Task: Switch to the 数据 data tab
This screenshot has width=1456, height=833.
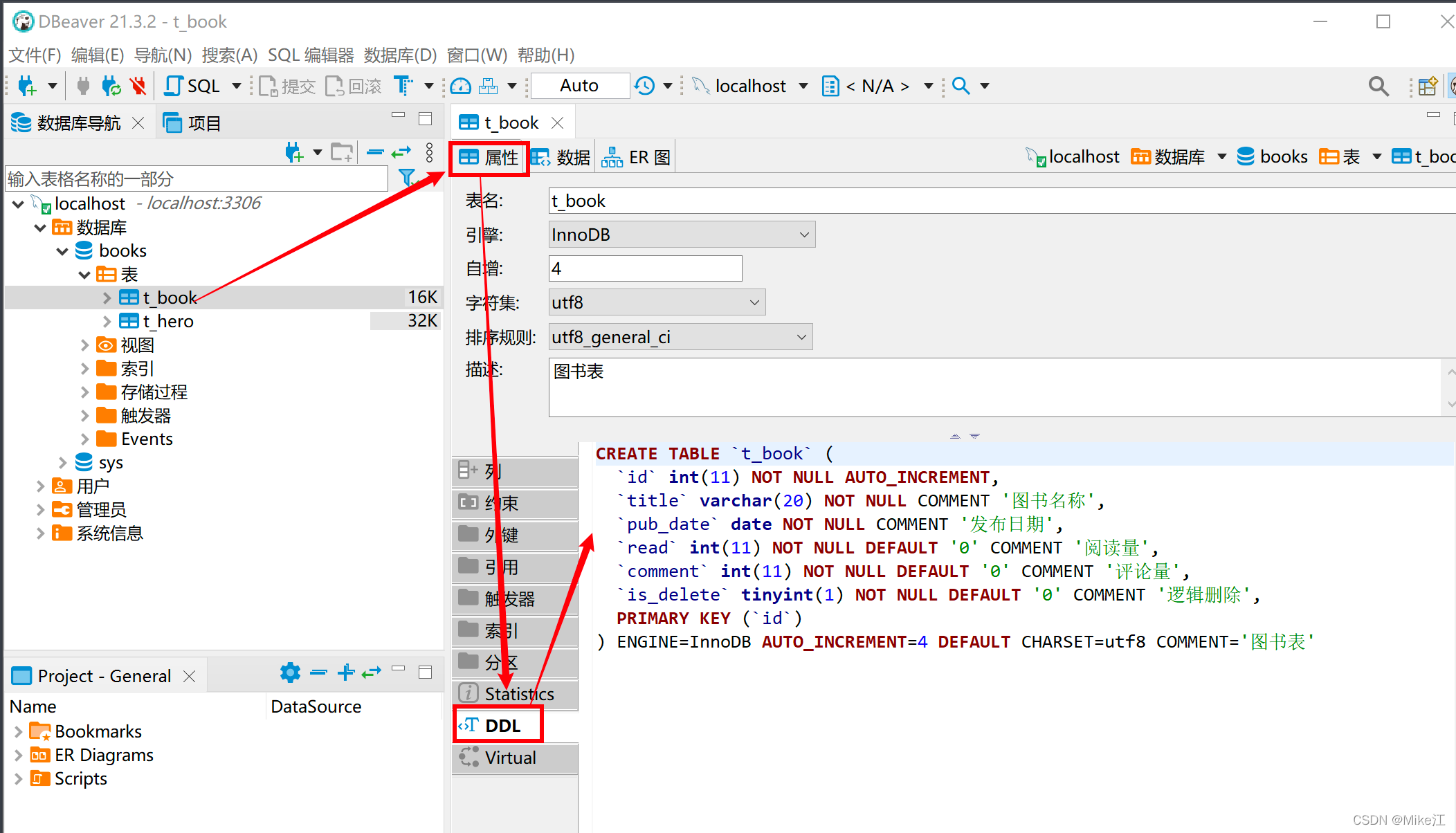Action: click(562, 158)
